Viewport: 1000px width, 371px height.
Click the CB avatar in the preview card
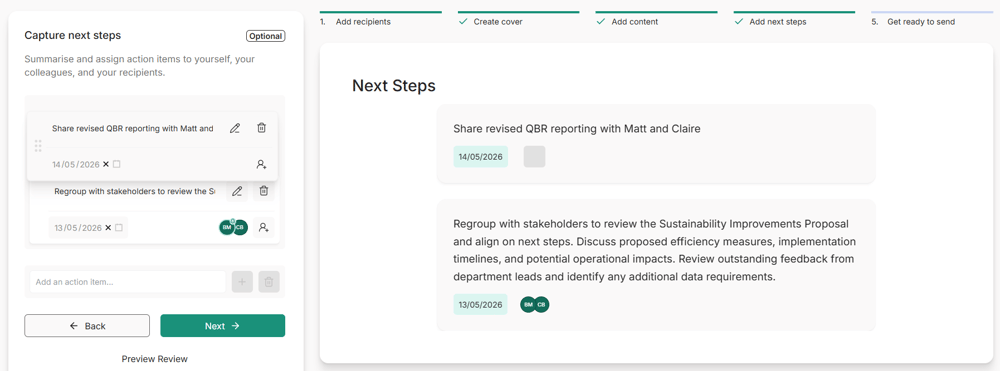541,305
